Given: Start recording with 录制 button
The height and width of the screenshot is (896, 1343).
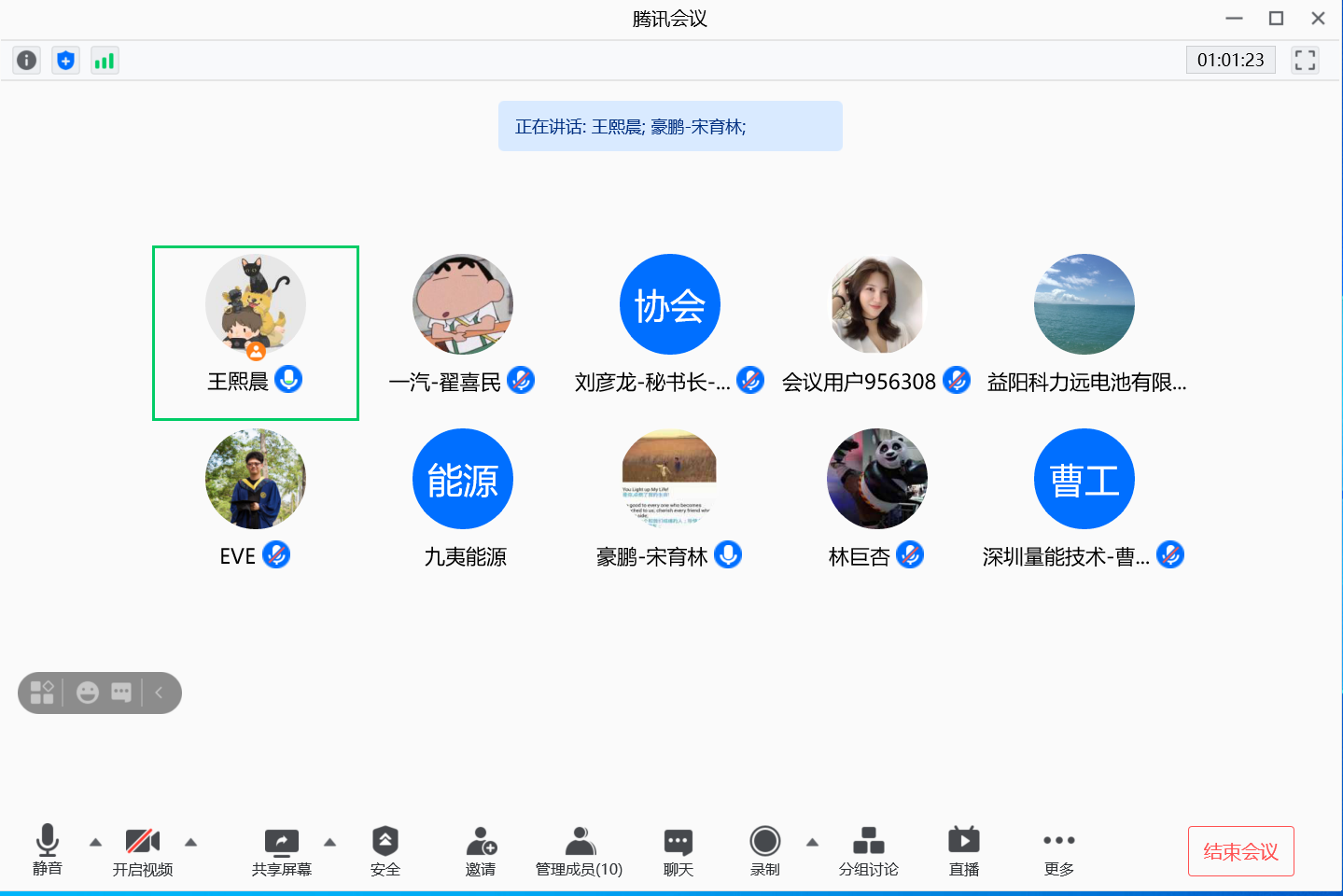Looking at the screenshot, I should (x=764, y=850).
